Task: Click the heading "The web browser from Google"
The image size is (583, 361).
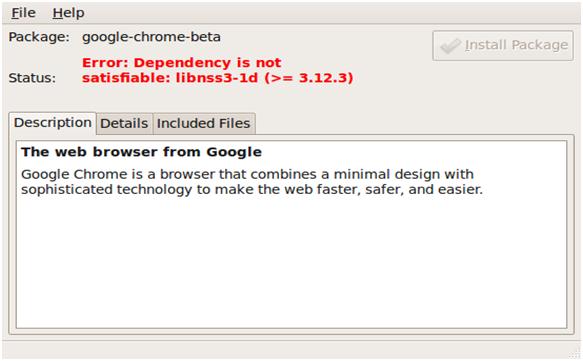Action: (141, 152)
